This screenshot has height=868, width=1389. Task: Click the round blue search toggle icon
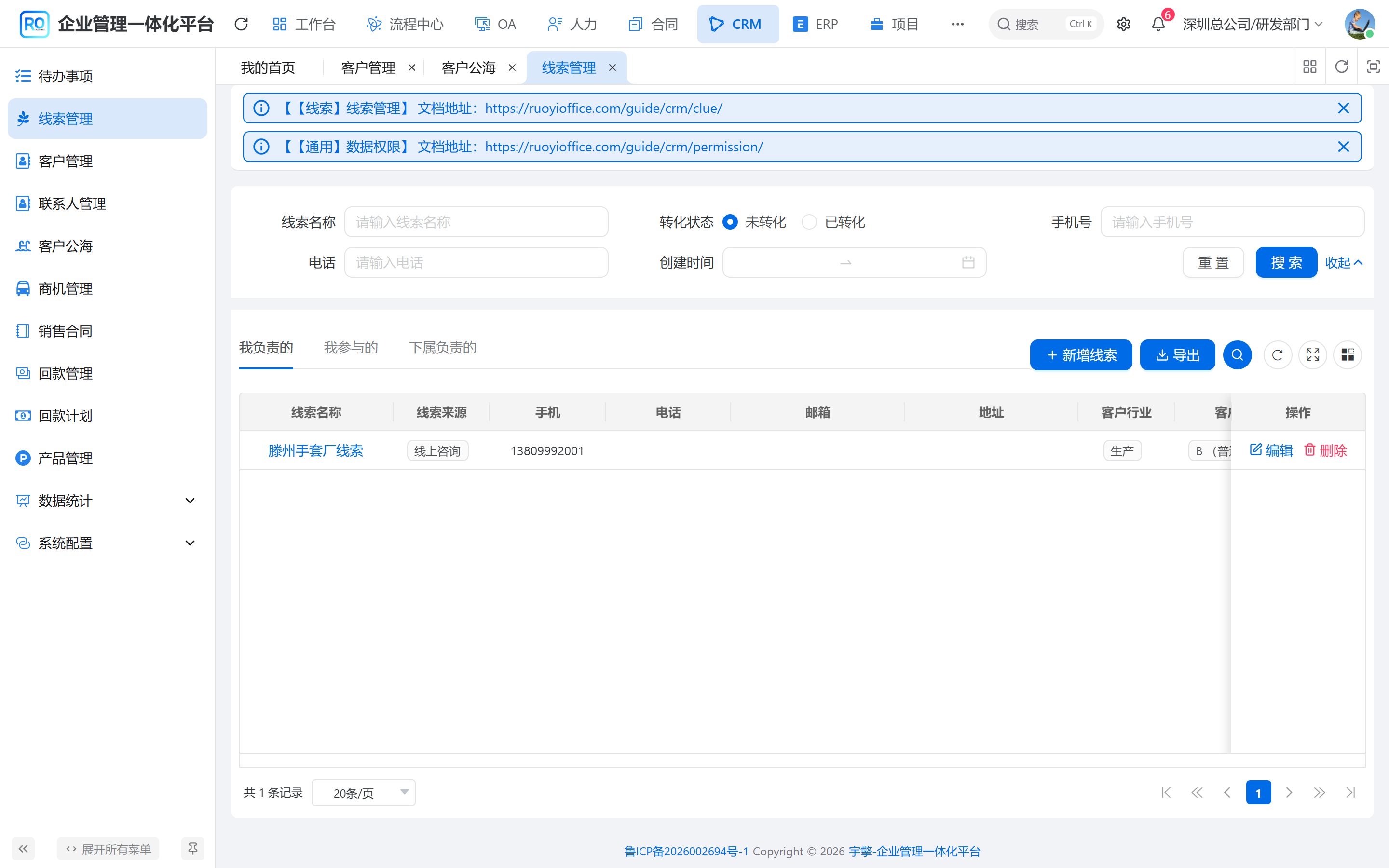point(1237,355)
